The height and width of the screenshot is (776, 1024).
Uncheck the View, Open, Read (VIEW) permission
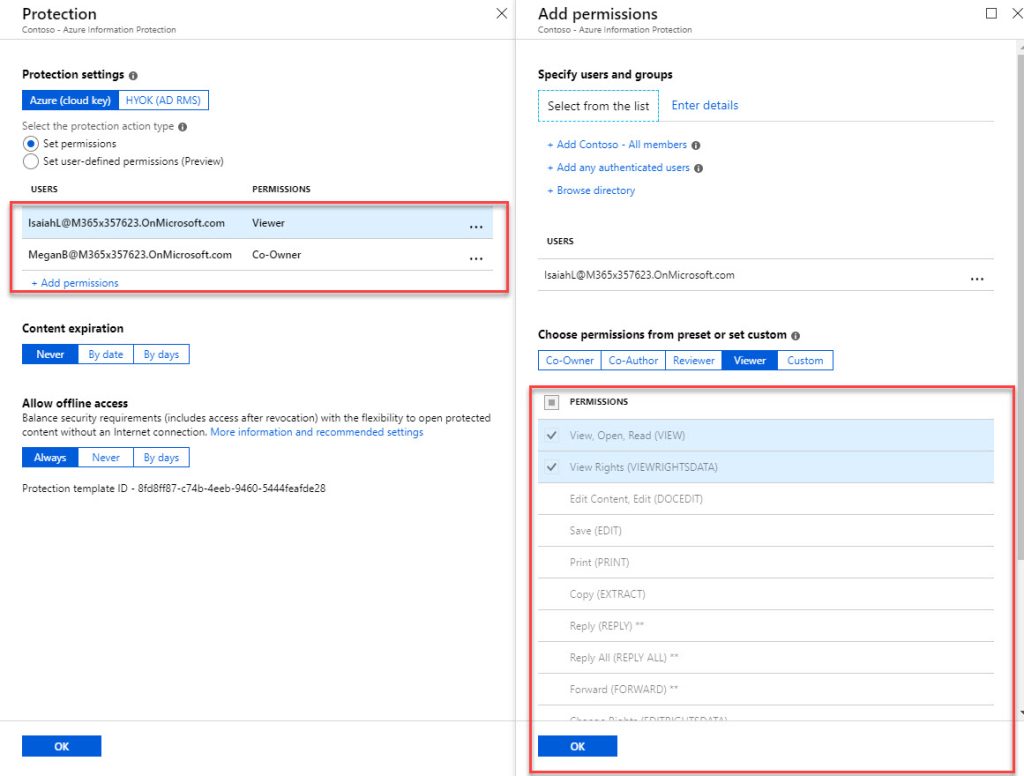pos(552,434)
